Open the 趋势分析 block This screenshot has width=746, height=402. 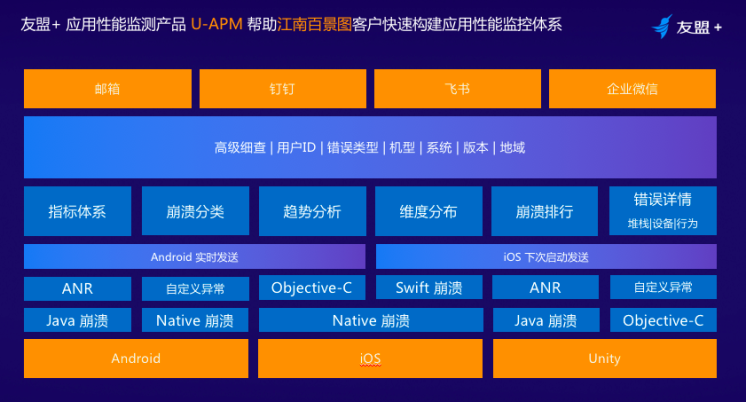(312, 211)
